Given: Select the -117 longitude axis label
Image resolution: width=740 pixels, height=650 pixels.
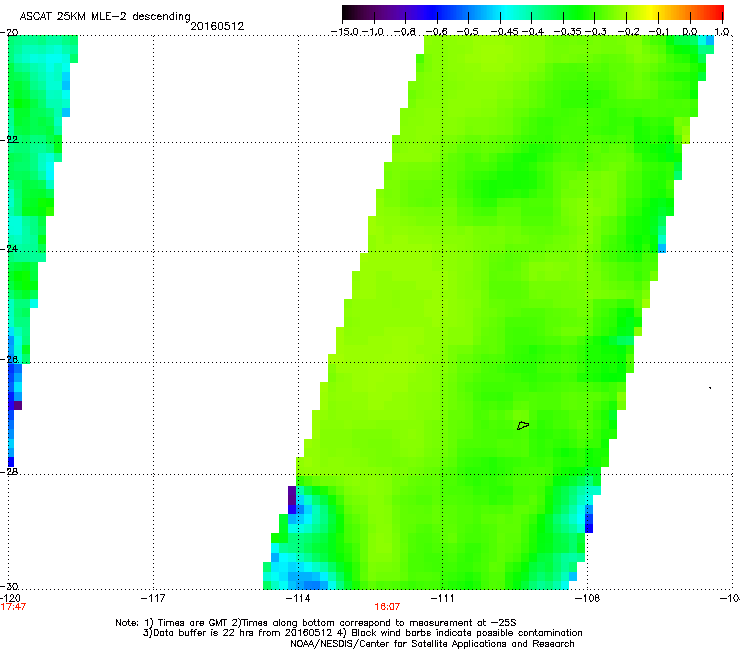Looking at the screenshot, I should (153, 599).
